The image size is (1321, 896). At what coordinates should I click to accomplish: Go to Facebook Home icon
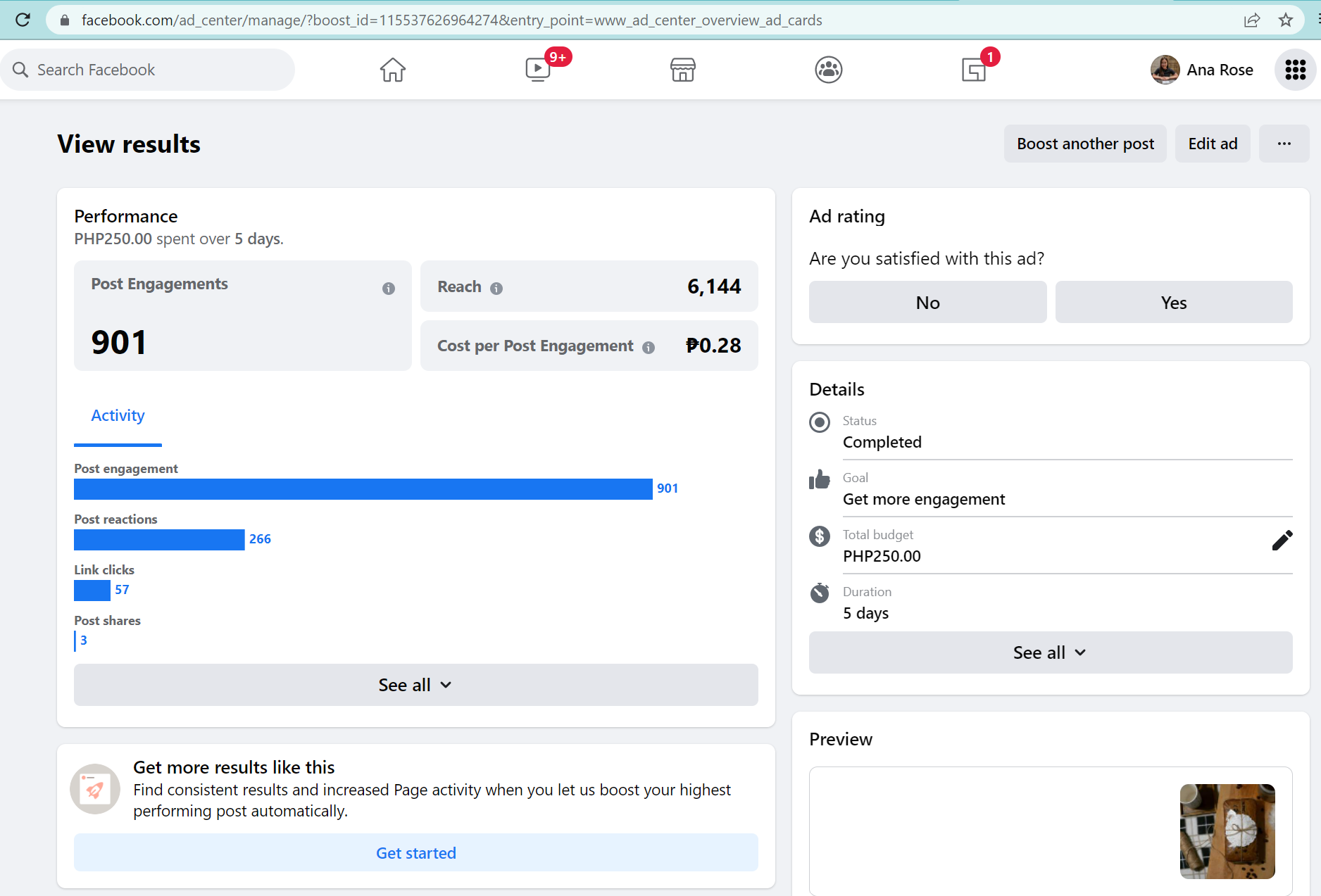tap(392, 70)
